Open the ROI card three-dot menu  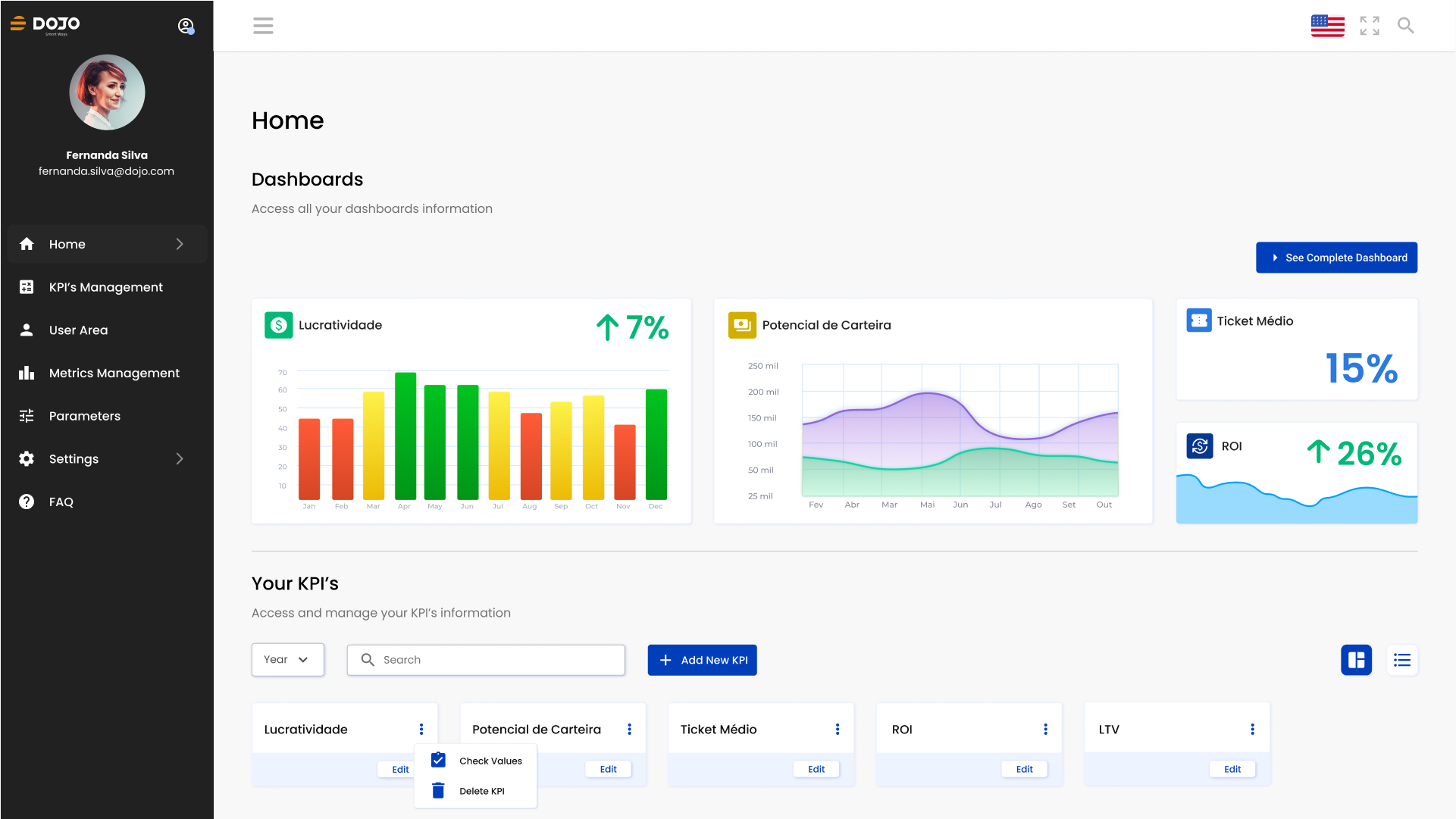tap(1045, 729)
